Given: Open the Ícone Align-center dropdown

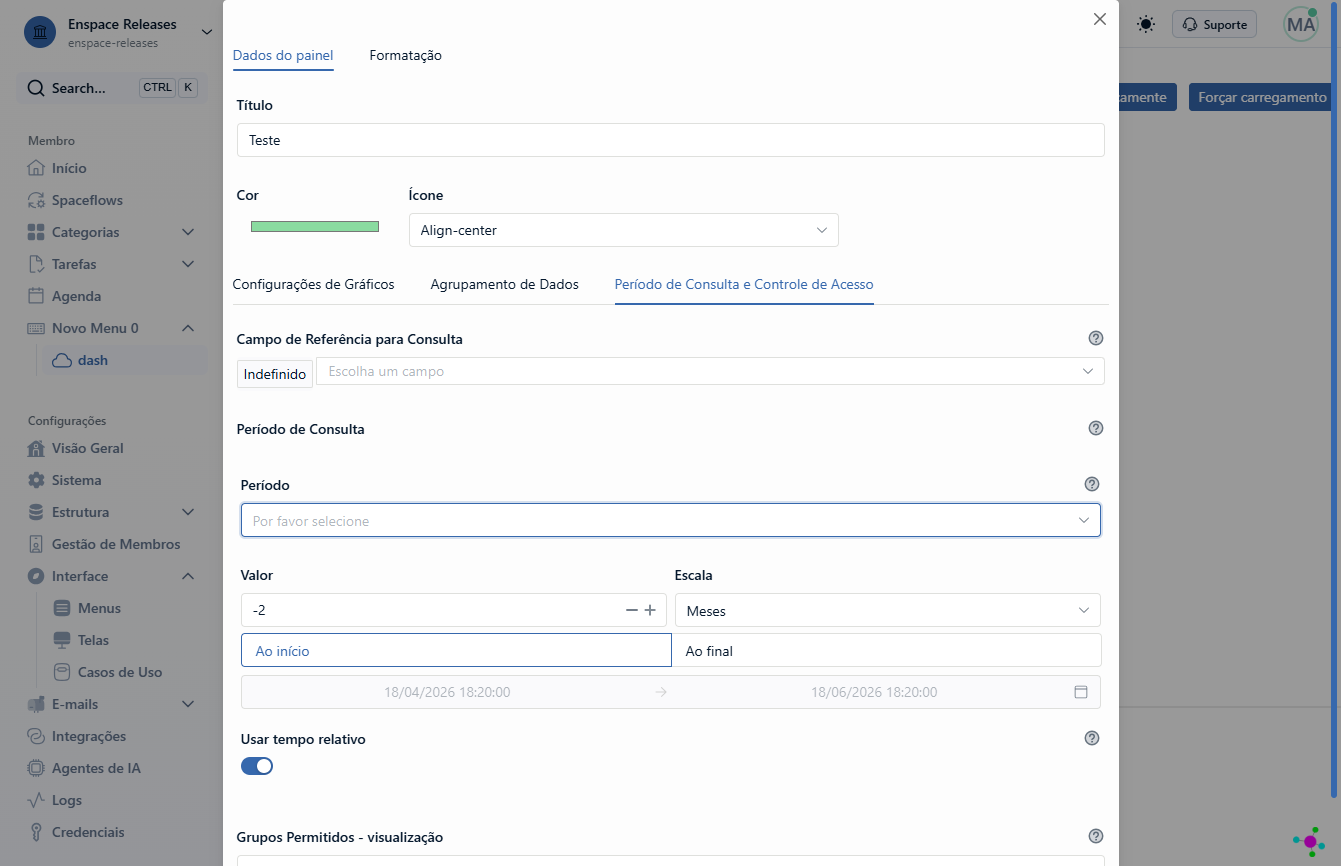Looking at the screenshot, I should 624,230.
